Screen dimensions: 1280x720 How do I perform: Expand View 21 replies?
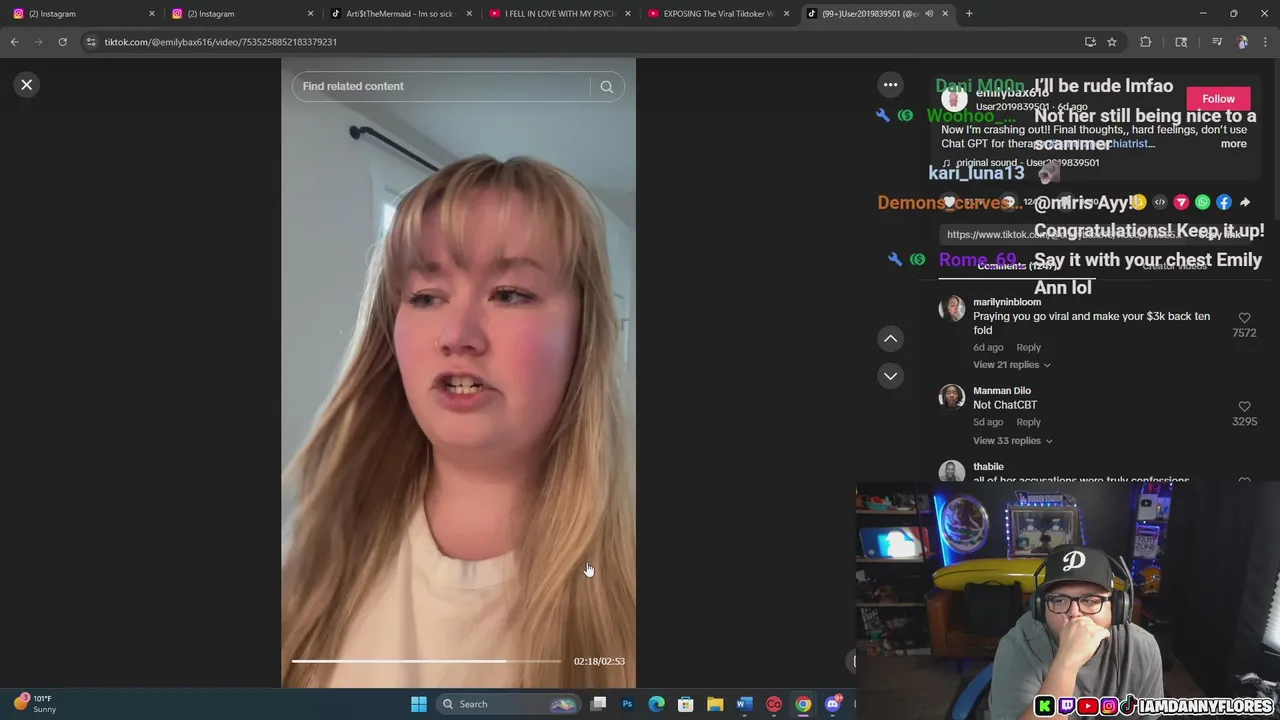click(x=1012, y=365)
